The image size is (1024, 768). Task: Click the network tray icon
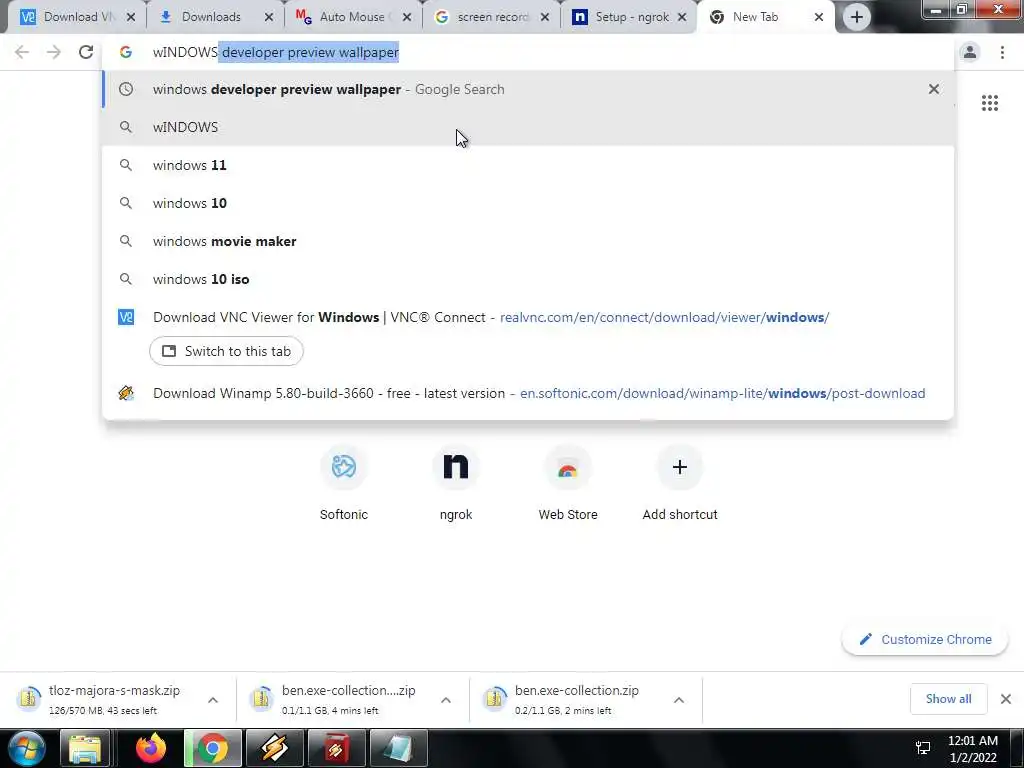(x=923, y=748)
